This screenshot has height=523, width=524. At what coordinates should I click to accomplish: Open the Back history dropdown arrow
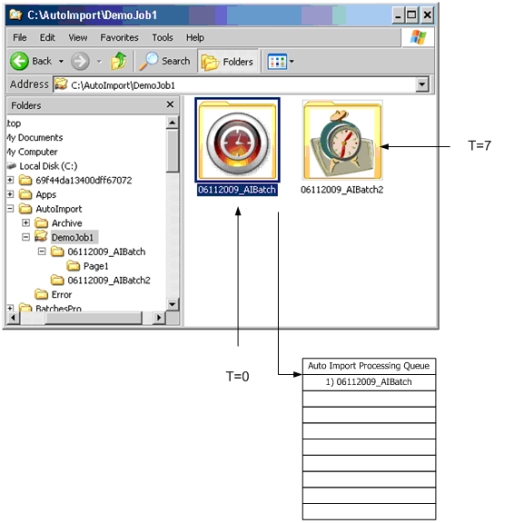tap(61, 61)
